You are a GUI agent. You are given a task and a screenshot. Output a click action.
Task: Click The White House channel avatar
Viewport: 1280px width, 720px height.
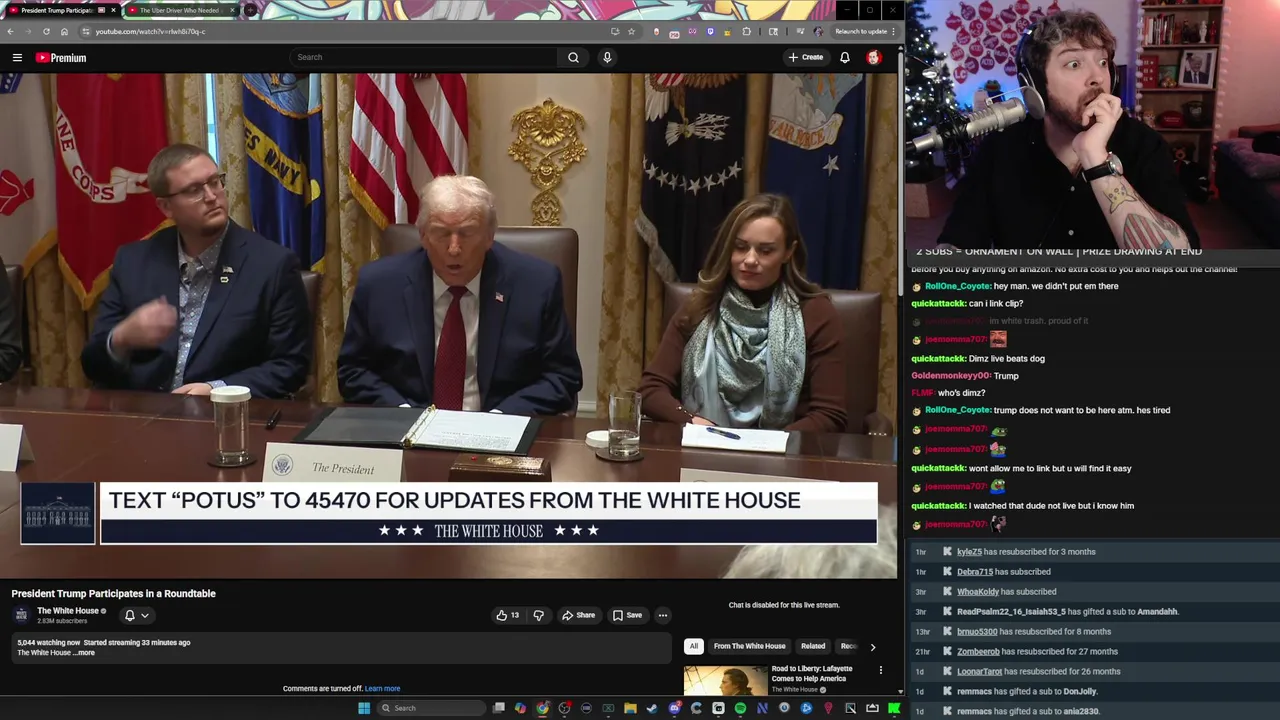[21, 615]
